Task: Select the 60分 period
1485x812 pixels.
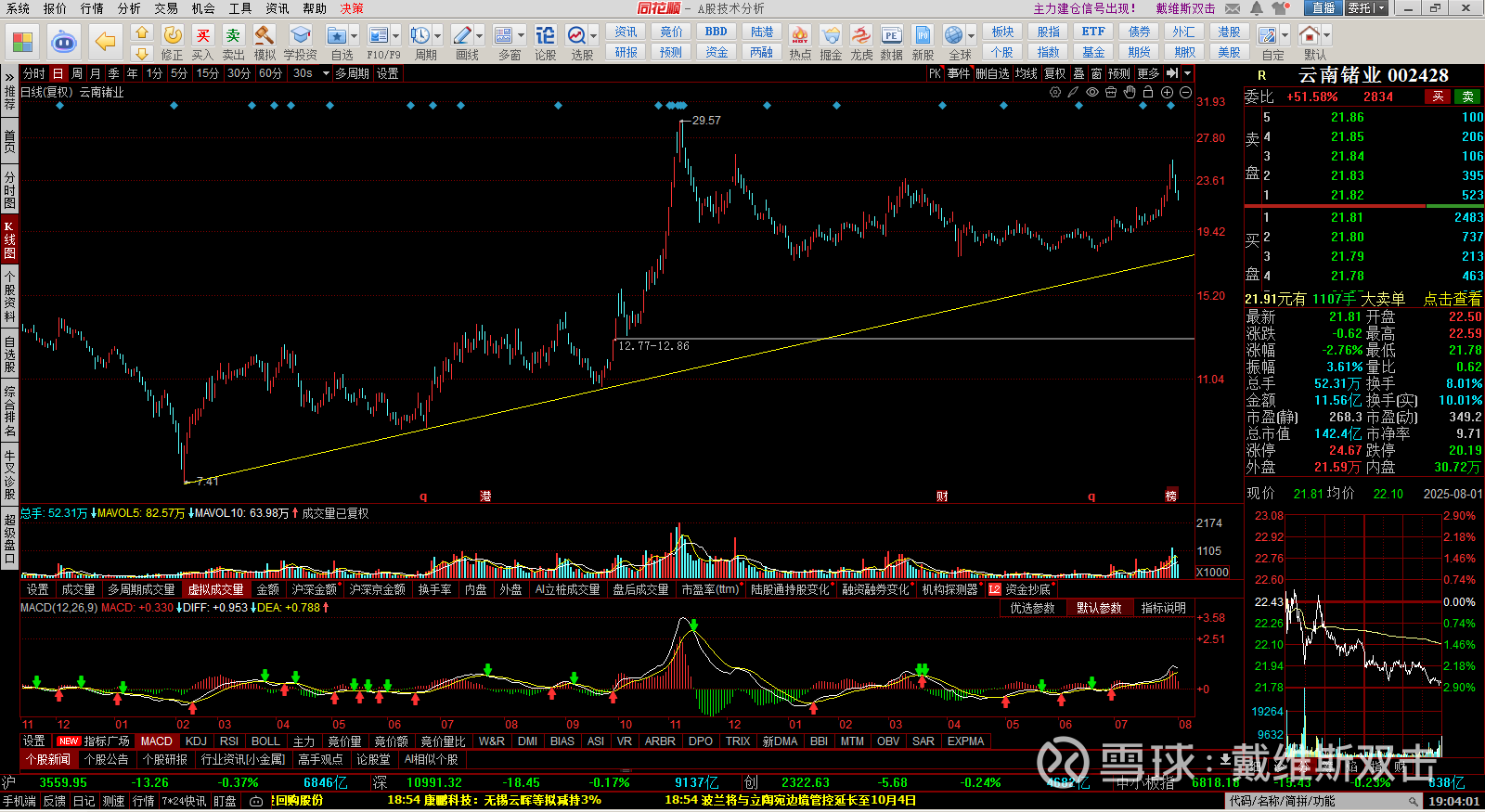Action: click(270, 73)
